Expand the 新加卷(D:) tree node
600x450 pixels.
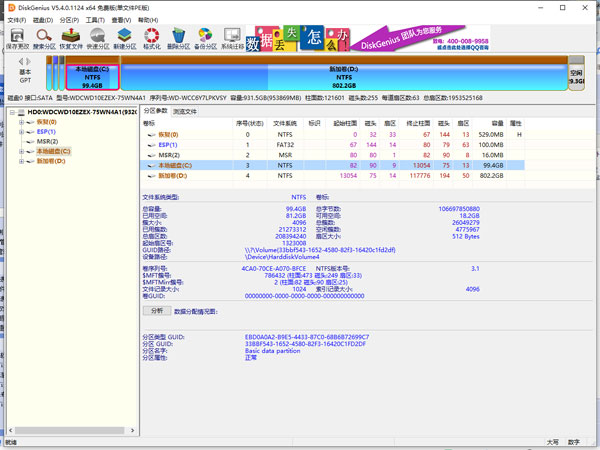22,160
